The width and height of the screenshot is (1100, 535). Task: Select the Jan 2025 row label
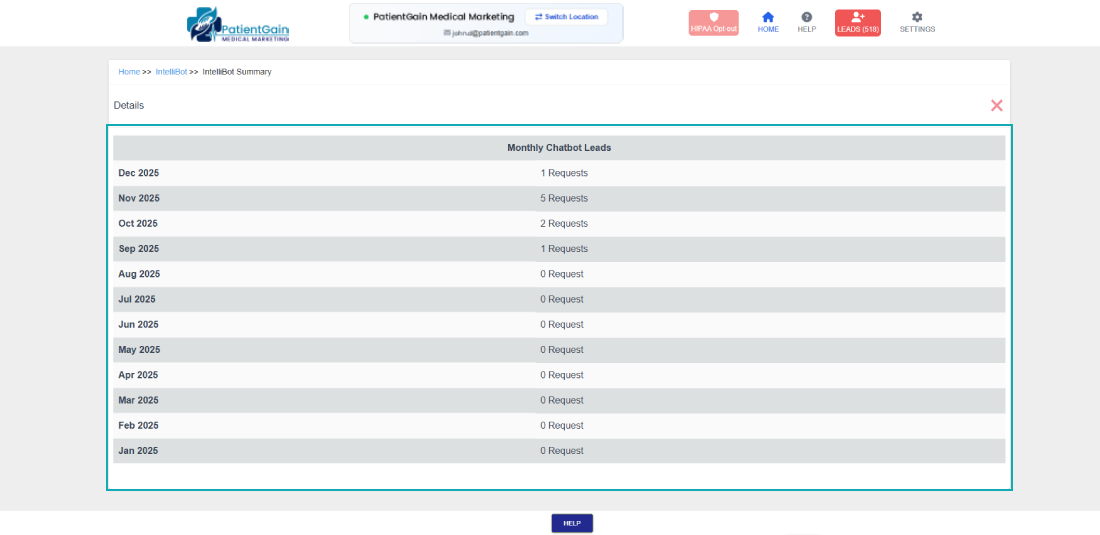point(138,451)
